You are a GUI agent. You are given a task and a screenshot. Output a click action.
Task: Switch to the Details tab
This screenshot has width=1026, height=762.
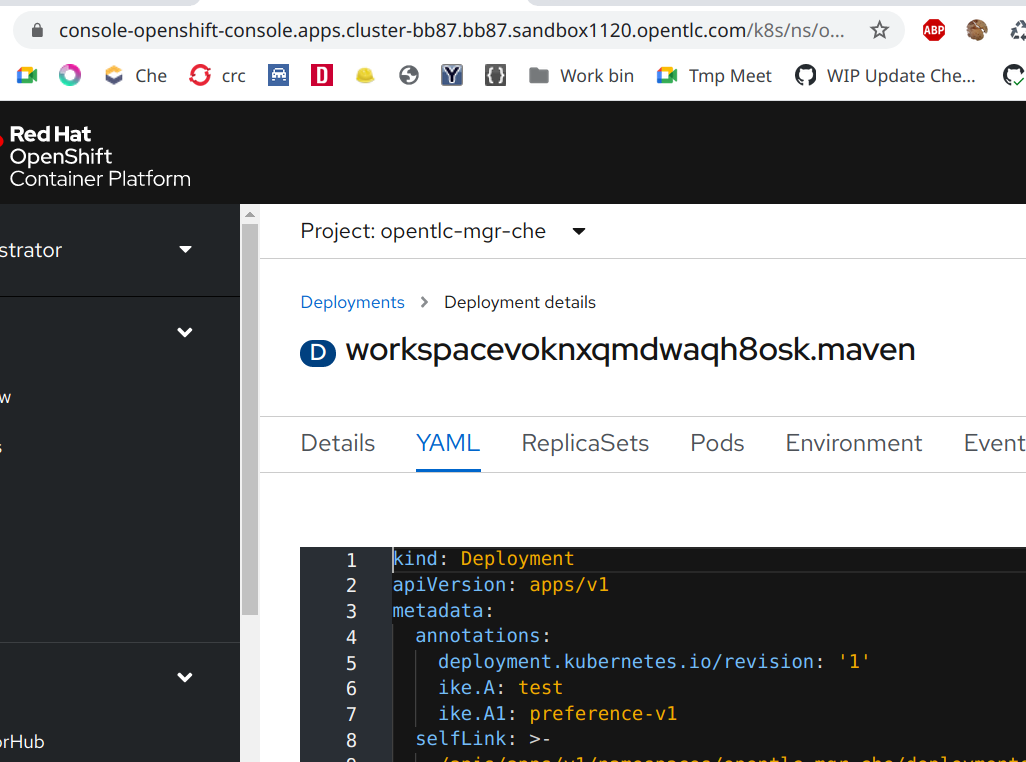click(x=338, y=443)
